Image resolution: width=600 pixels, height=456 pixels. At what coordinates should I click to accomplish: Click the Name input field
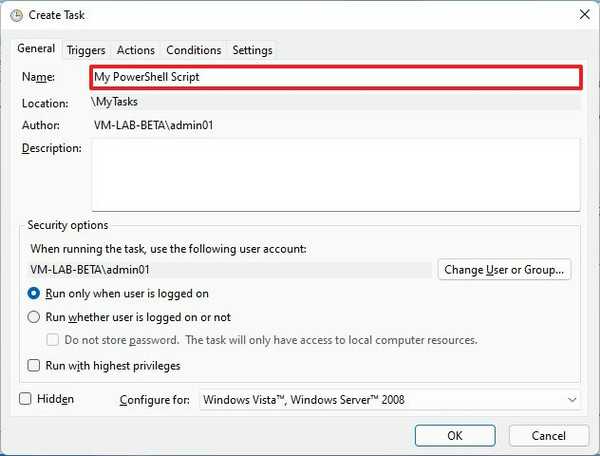point(334,77)
